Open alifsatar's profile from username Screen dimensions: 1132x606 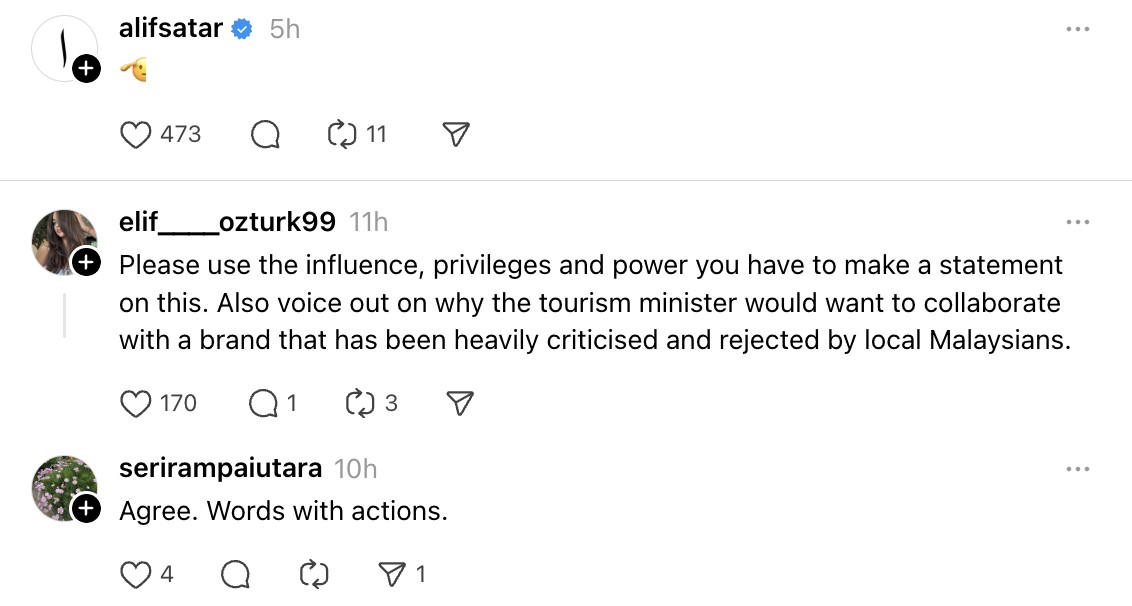(171, 29)
